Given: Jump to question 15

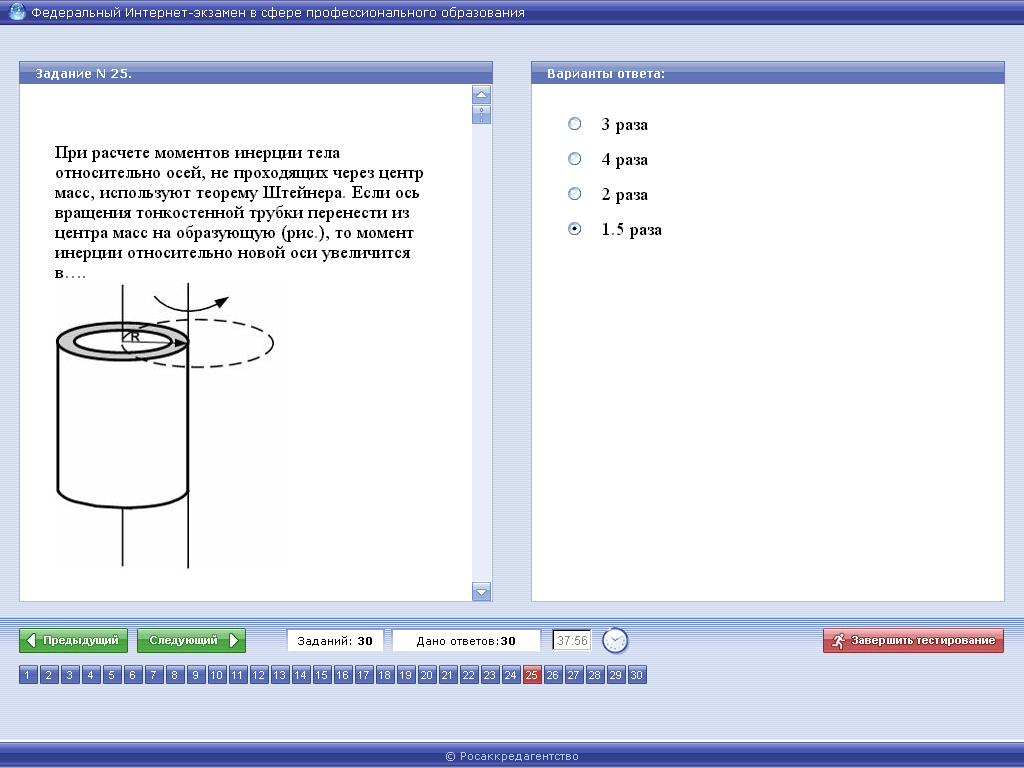Looking at the screenshot, I should [x=321, y=675].
